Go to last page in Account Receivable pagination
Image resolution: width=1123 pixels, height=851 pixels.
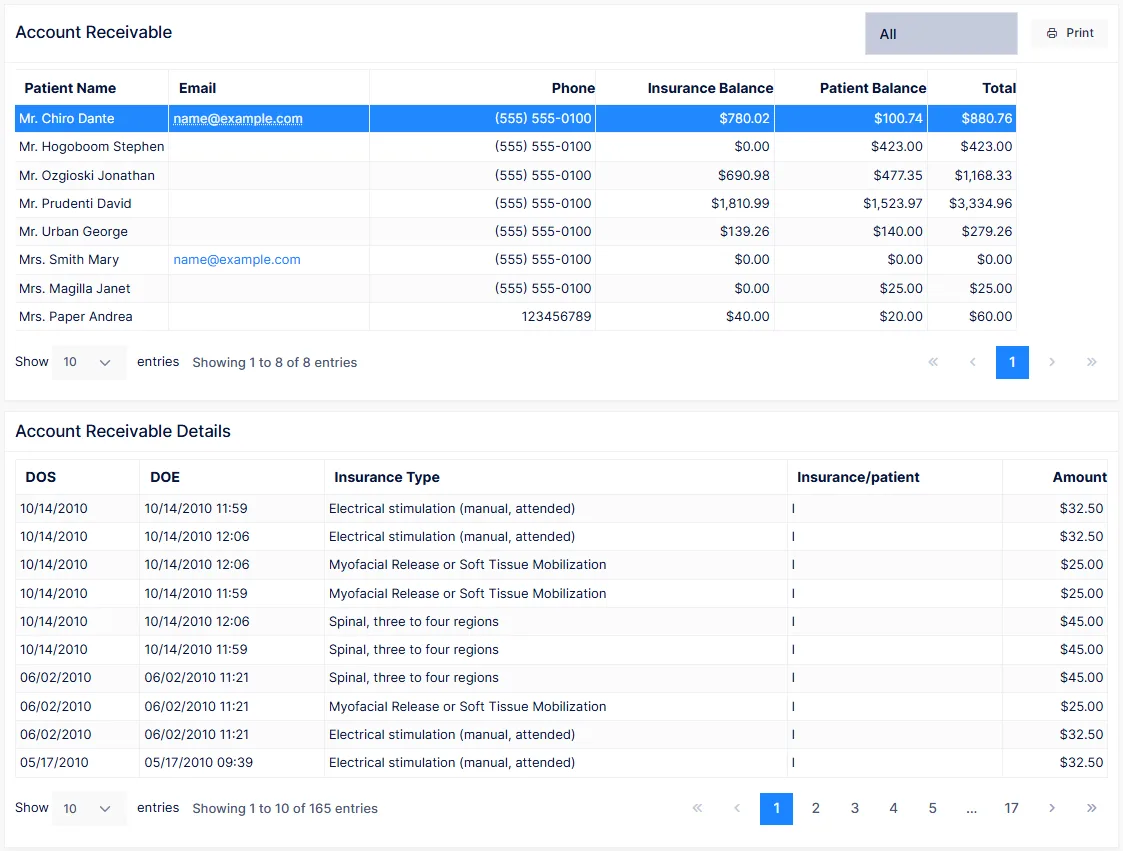coord(1091,362)
